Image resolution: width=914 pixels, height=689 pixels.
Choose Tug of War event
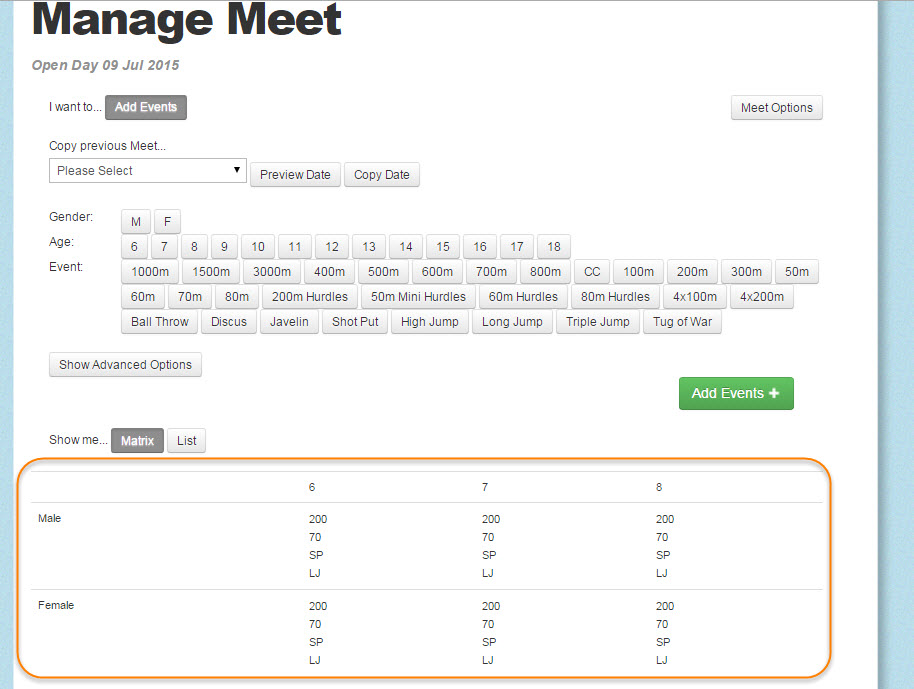click(x=683, y=322)
